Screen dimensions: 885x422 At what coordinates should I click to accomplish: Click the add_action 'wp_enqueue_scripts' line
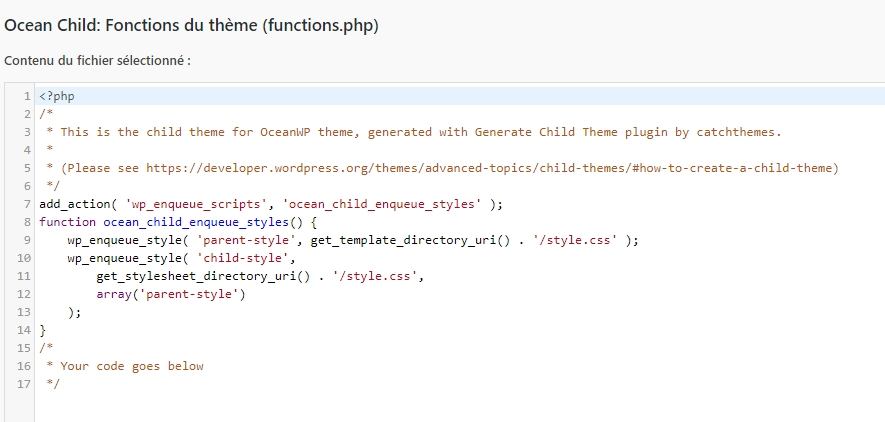(x=271, y=204)
